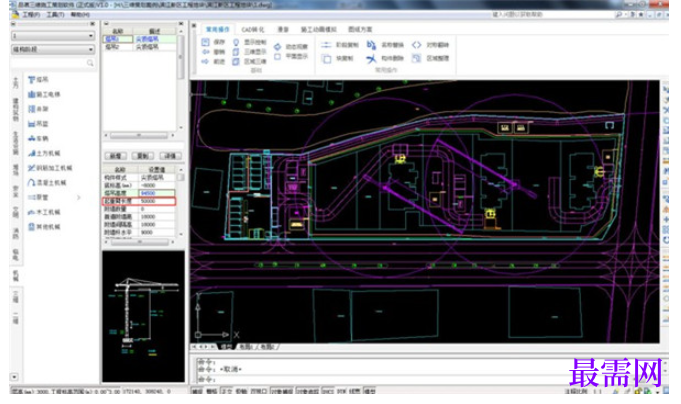This screenshot has width=681, height=404.
Task: Toggle the 平面显示 plan display option
Action: point(277,56)
